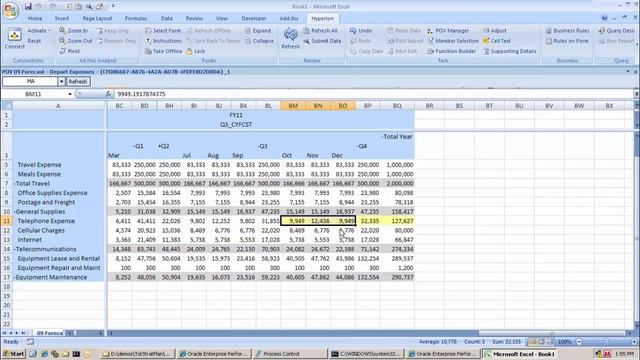Screen dimensions: 640x360
Task: Open form Instructions
Action: click(163, 41)
